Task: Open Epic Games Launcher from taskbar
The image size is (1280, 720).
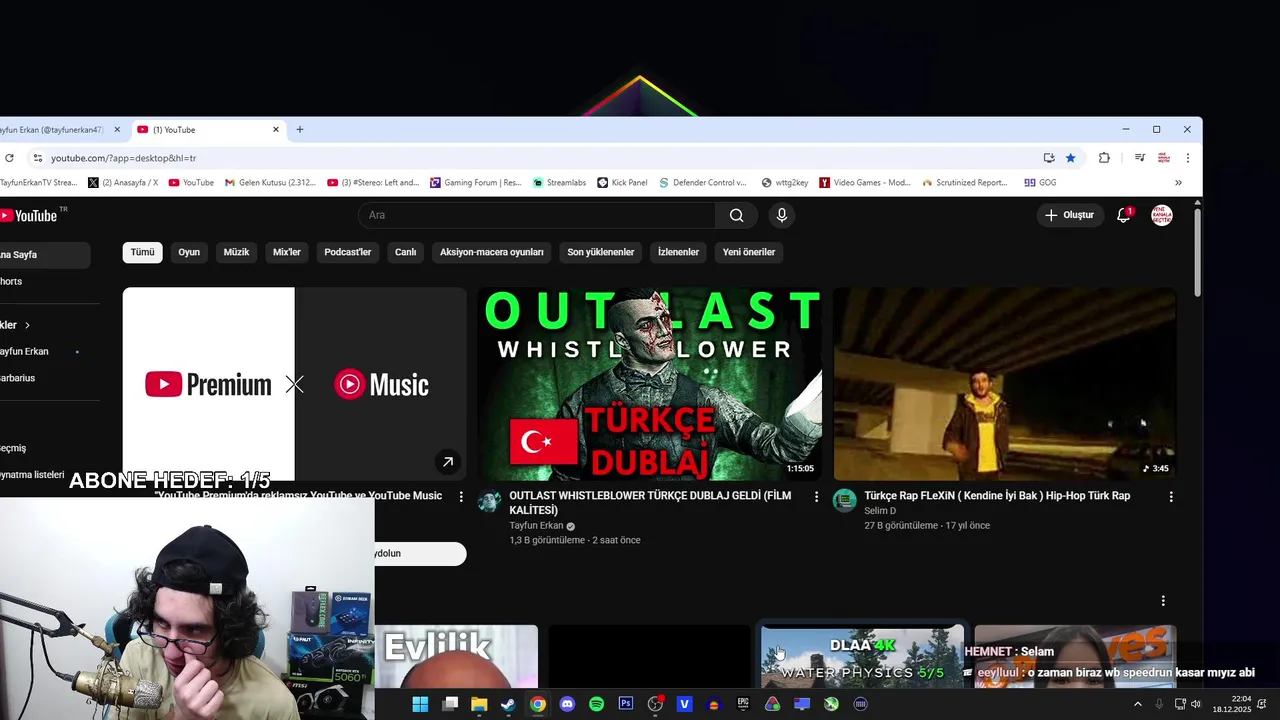Action: (x=743, y=704)
